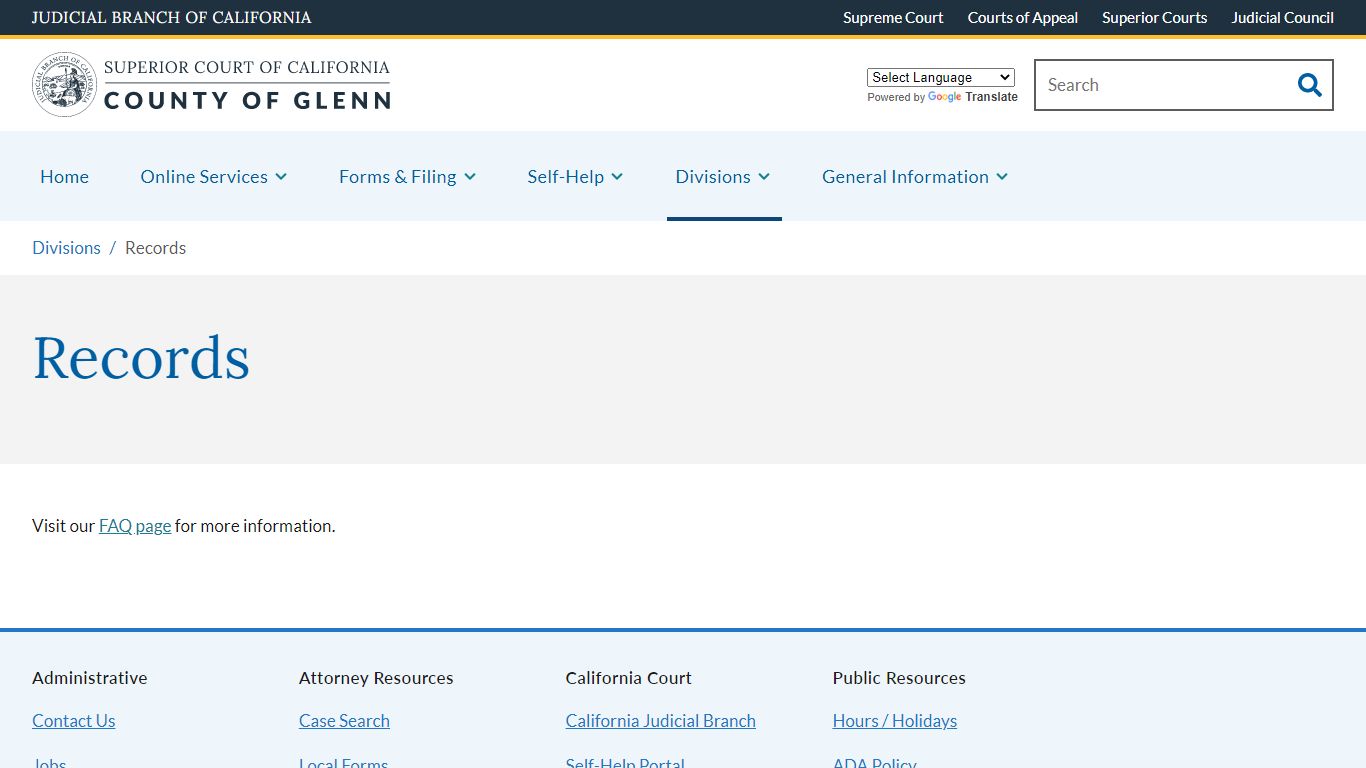Expand the Online Services menu
Screen dimensions: 1366x768
click(x=214, y=176)
